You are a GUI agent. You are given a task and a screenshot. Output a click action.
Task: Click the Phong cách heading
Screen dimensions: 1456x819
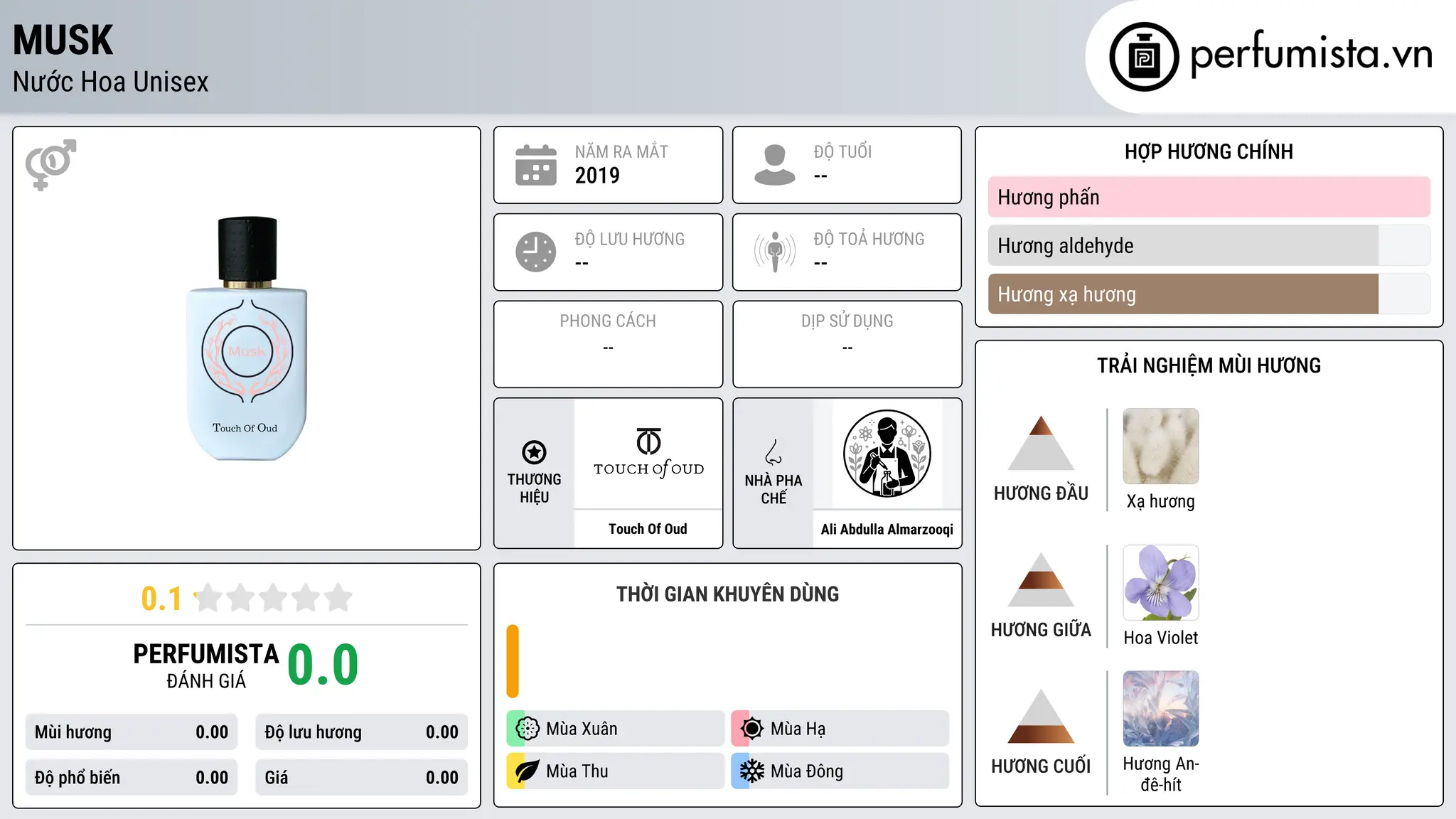[608, 321]
